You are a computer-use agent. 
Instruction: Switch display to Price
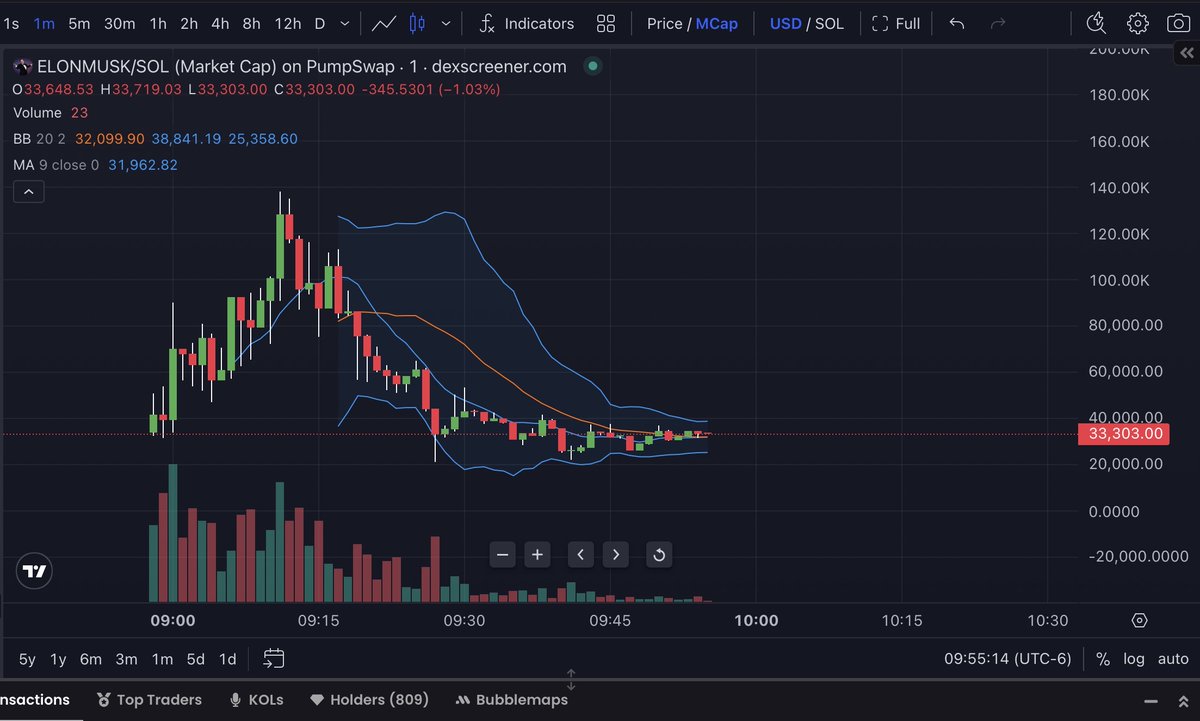(664, 23)
